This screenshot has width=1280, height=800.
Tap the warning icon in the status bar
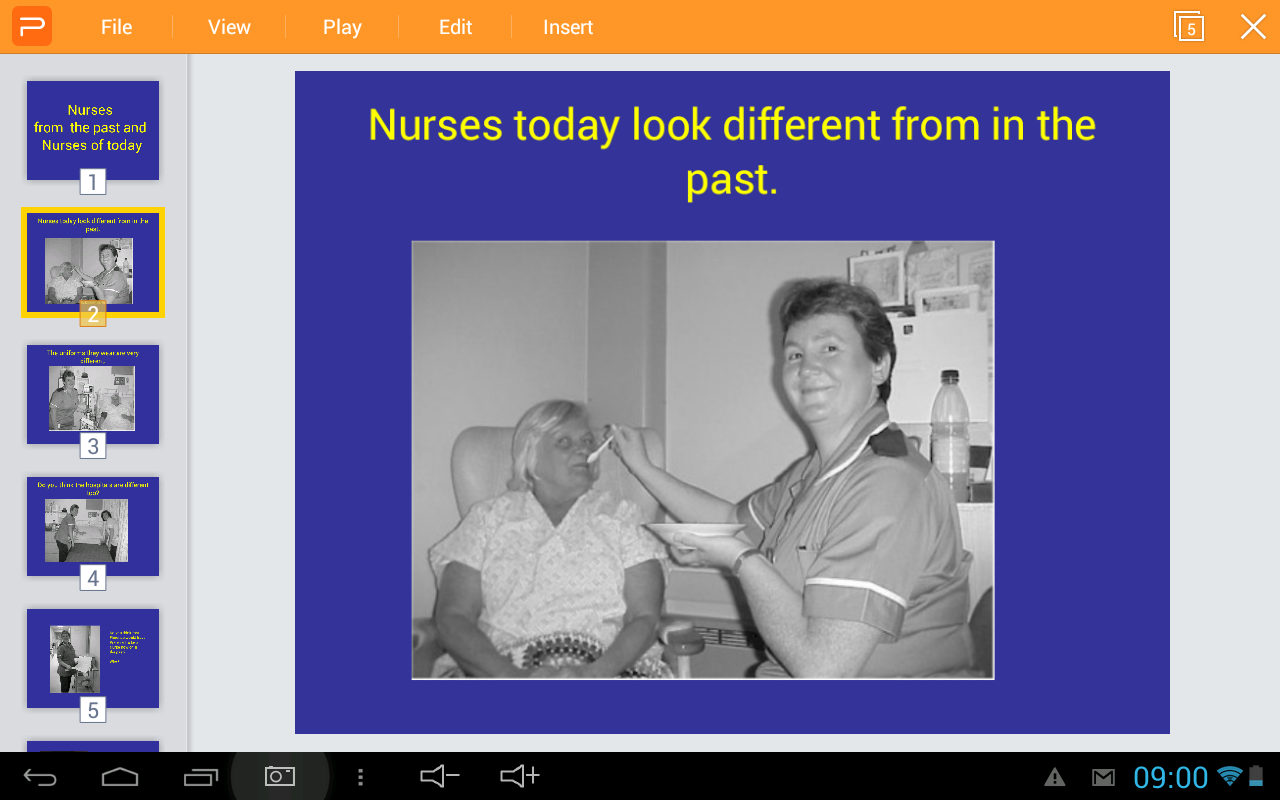coord(1055,776)
